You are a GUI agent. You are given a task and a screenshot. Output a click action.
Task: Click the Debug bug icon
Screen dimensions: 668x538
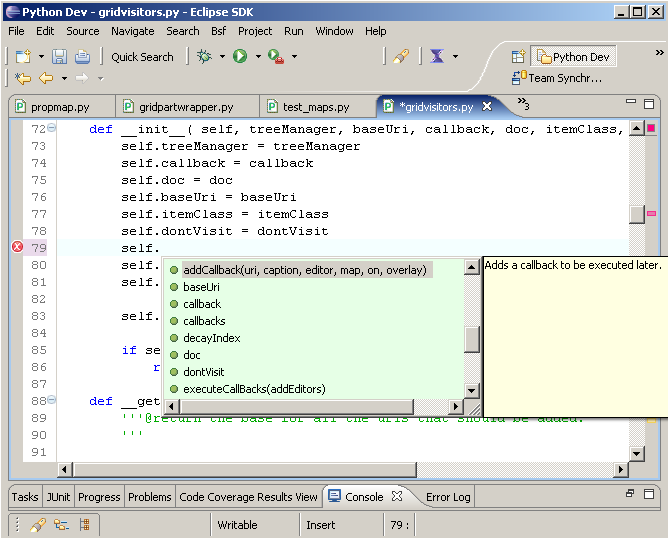pos(204,57)
